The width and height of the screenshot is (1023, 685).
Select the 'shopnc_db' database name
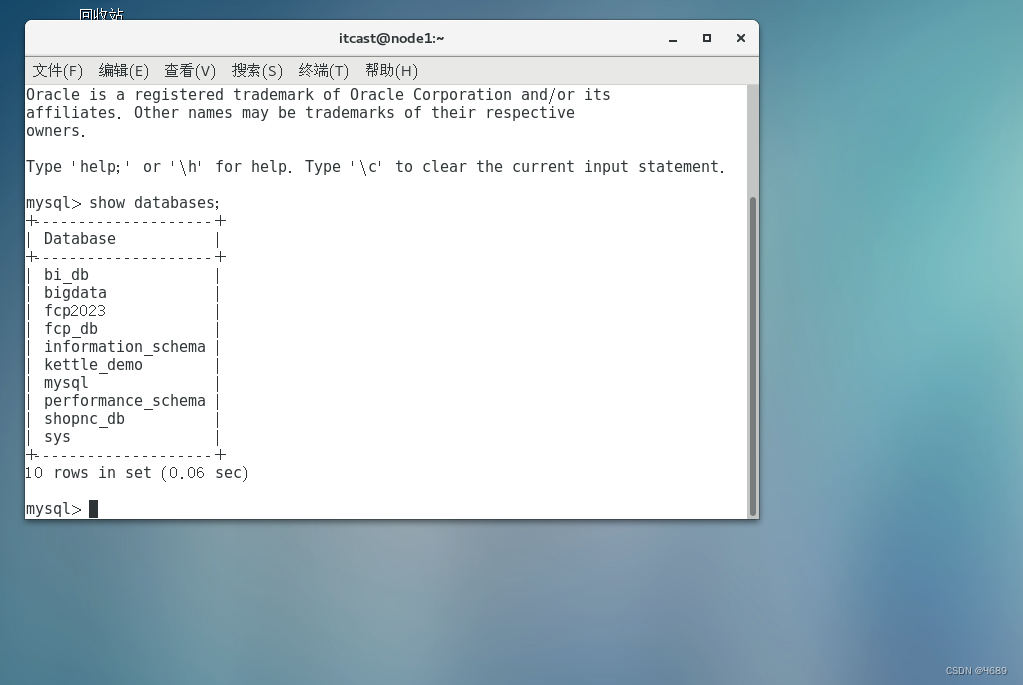click(x=84, y=418)
